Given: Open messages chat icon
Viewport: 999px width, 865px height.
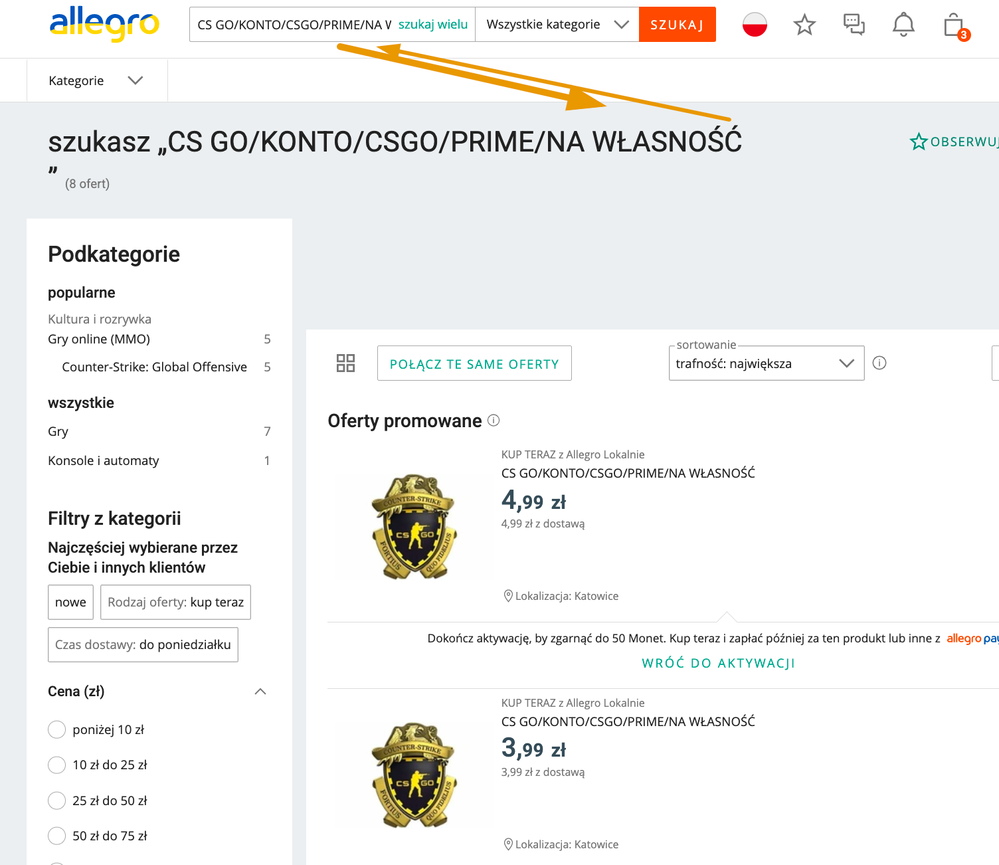Looking at the screenshot, I should click(854, 25).
